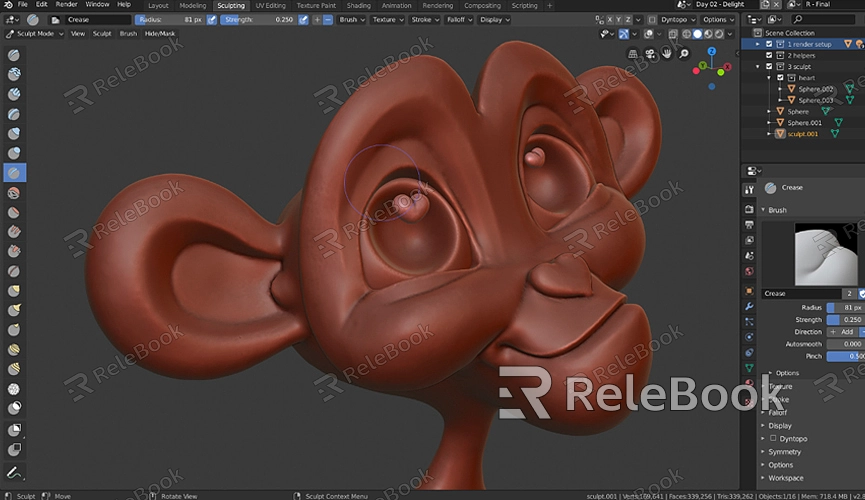Viewport: 865px width, 500px height.
Task: Select rendered viewport shading mode
Action: 719,34
